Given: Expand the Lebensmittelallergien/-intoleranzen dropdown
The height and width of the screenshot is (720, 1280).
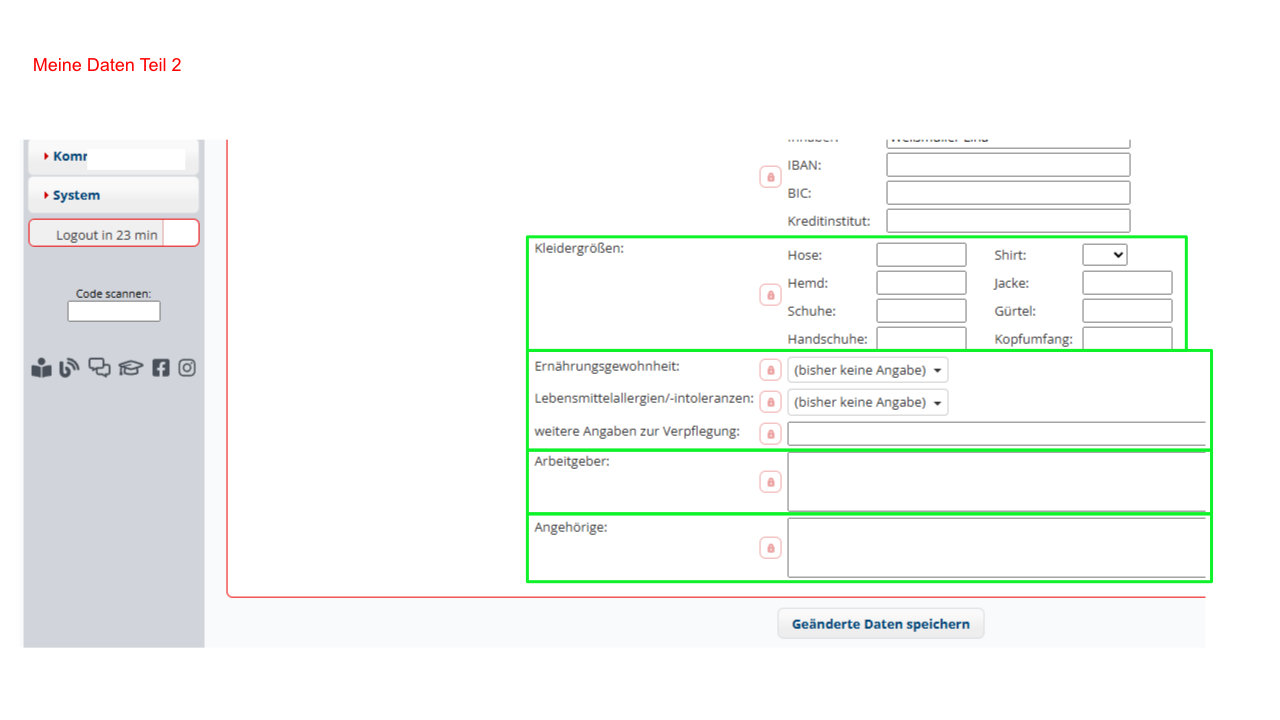Looking at the screenshot, I should (867, 402).
